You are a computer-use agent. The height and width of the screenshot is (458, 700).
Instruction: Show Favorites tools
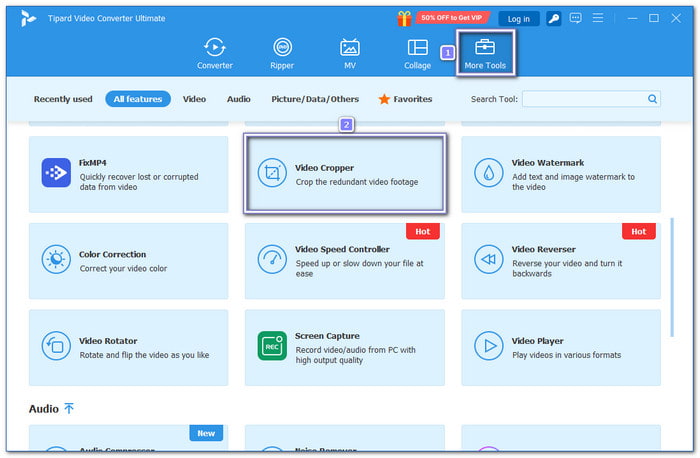(x=405, y=99)
